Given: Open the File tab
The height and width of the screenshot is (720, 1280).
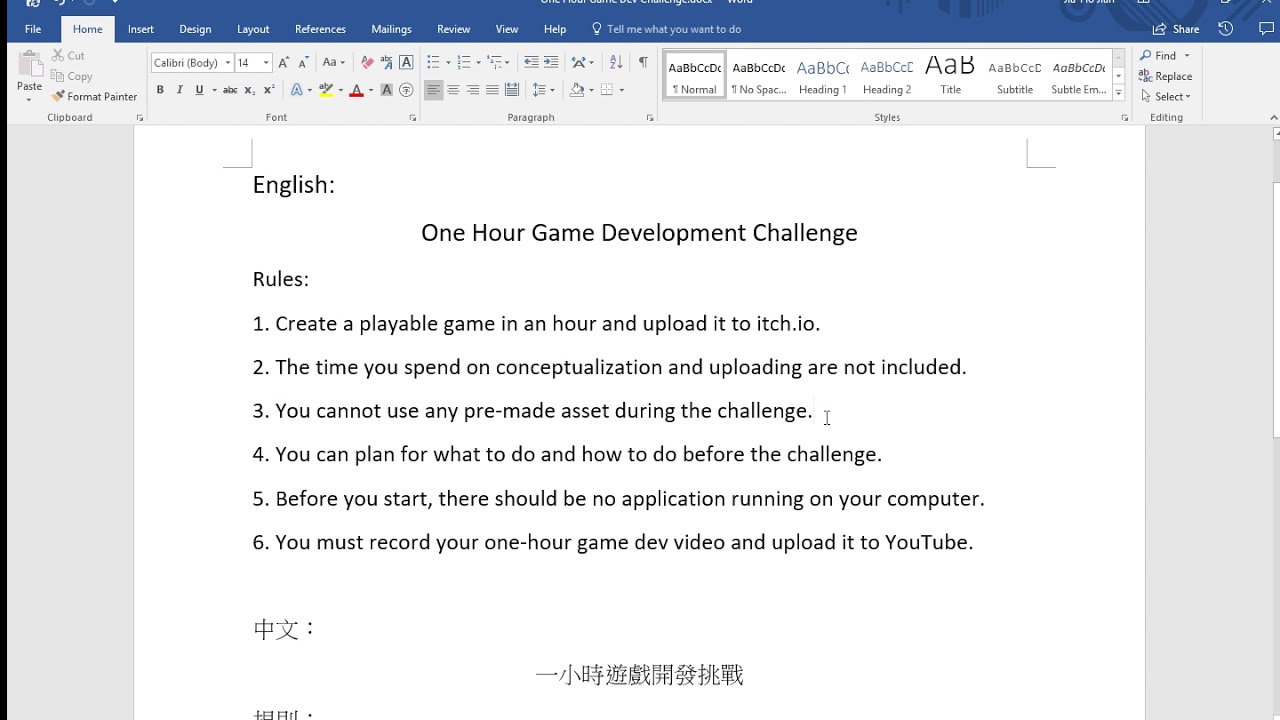Looking at the screenshot, I should pos(33,29).
